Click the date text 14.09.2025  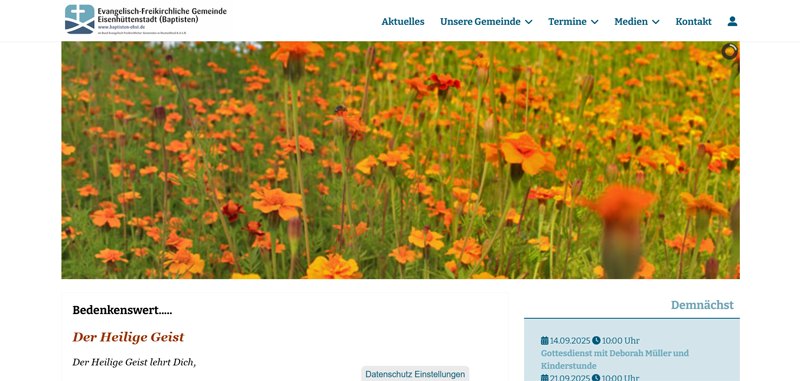pyautogui.click(x=570, y=341)
